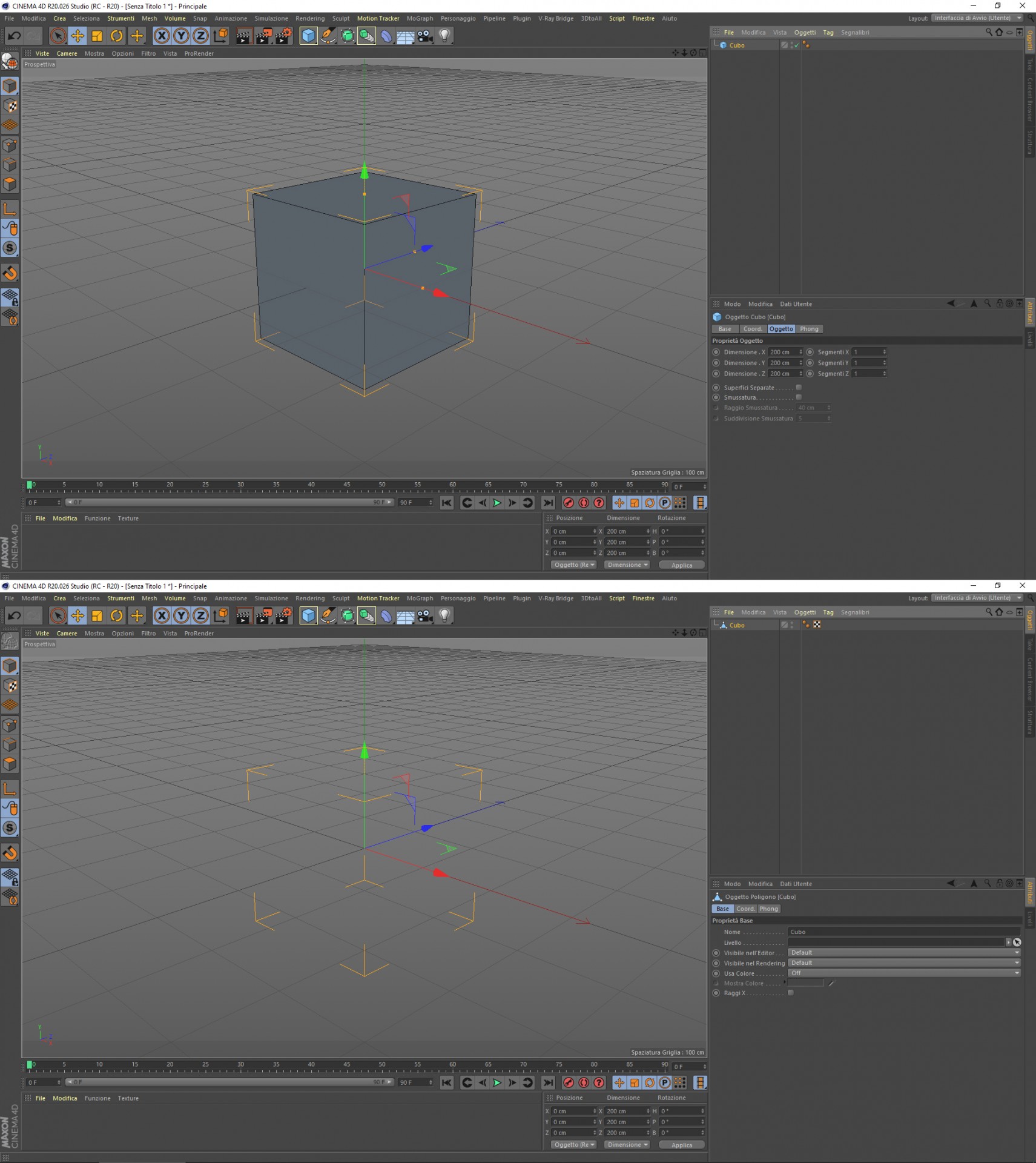
Task: Toggle X-axis lock icon in lower window toolbar
Action: click(162, 616)
